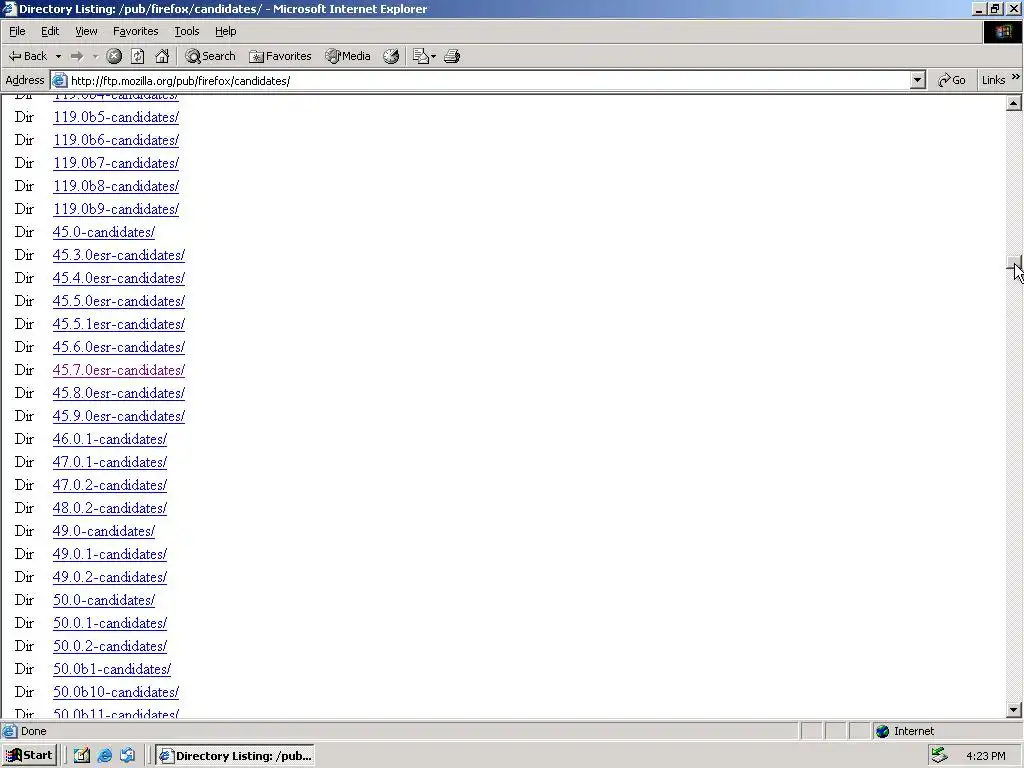Open 45.0-candidates/ directory link

click(104, 232)
